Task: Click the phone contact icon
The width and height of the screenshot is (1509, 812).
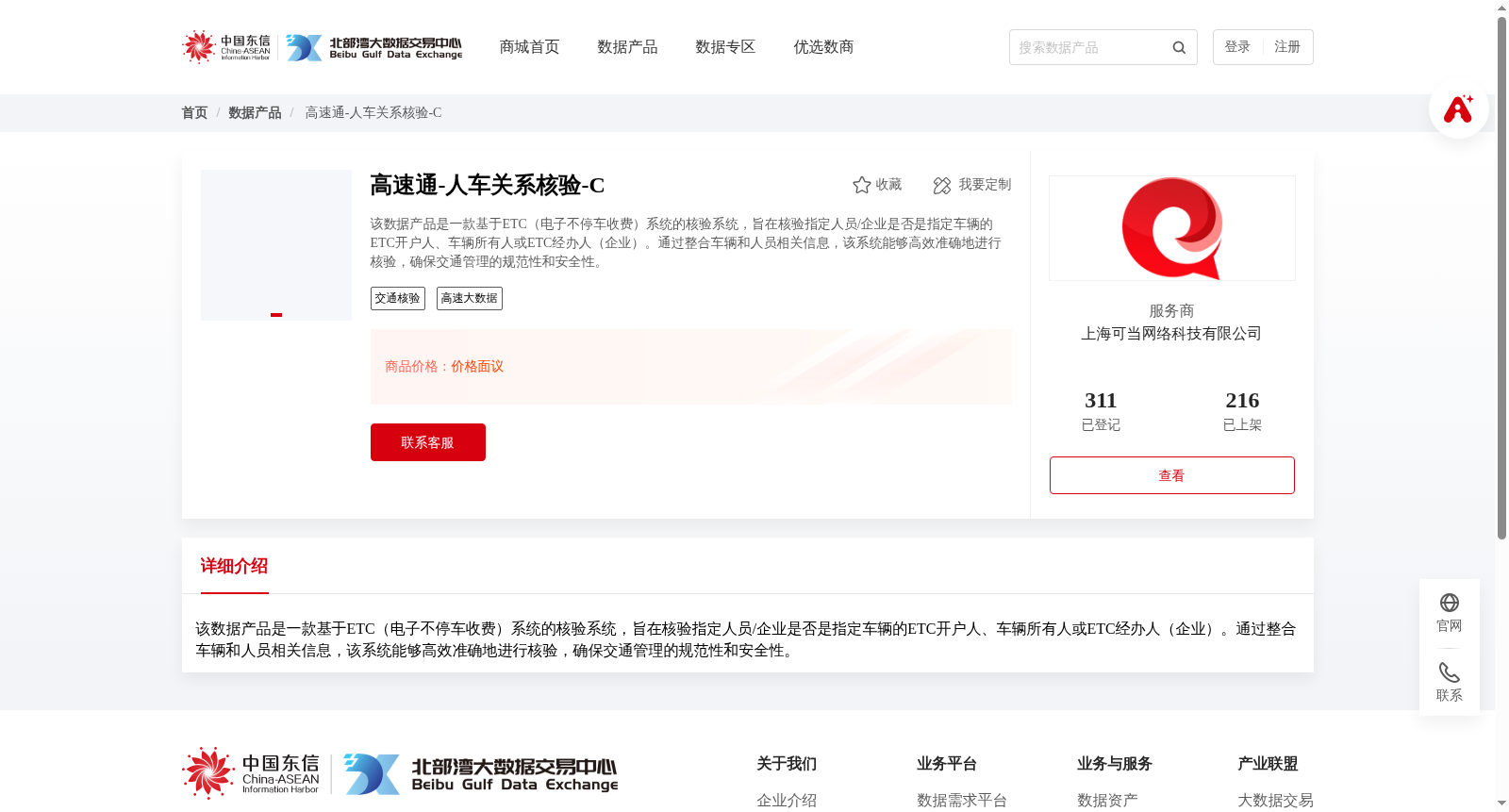Action: [x=1450, y=672]
